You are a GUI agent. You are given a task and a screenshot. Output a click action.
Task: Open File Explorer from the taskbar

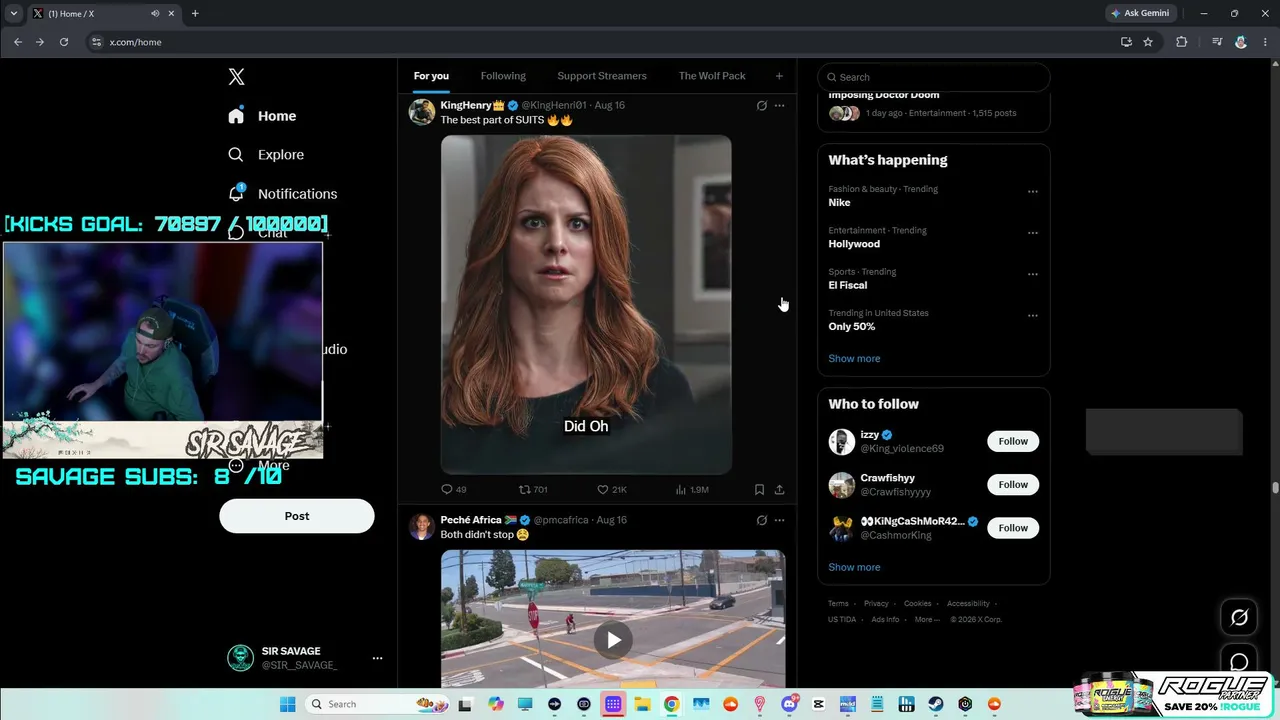click(642, 704)
